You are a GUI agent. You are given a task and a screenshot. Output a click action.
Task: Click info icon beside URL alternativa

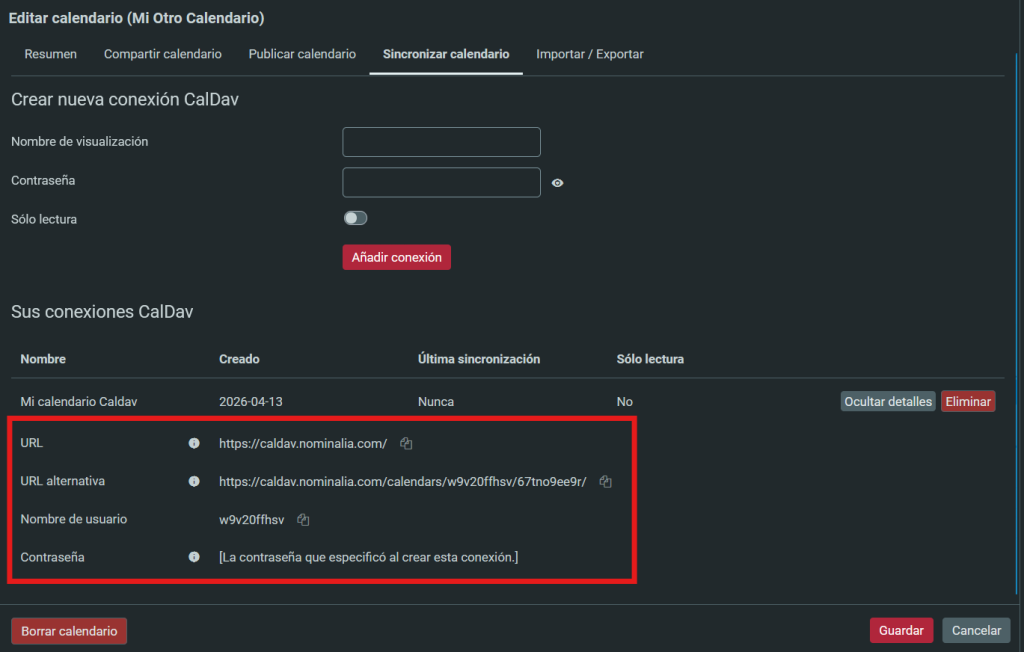[194, 481]
